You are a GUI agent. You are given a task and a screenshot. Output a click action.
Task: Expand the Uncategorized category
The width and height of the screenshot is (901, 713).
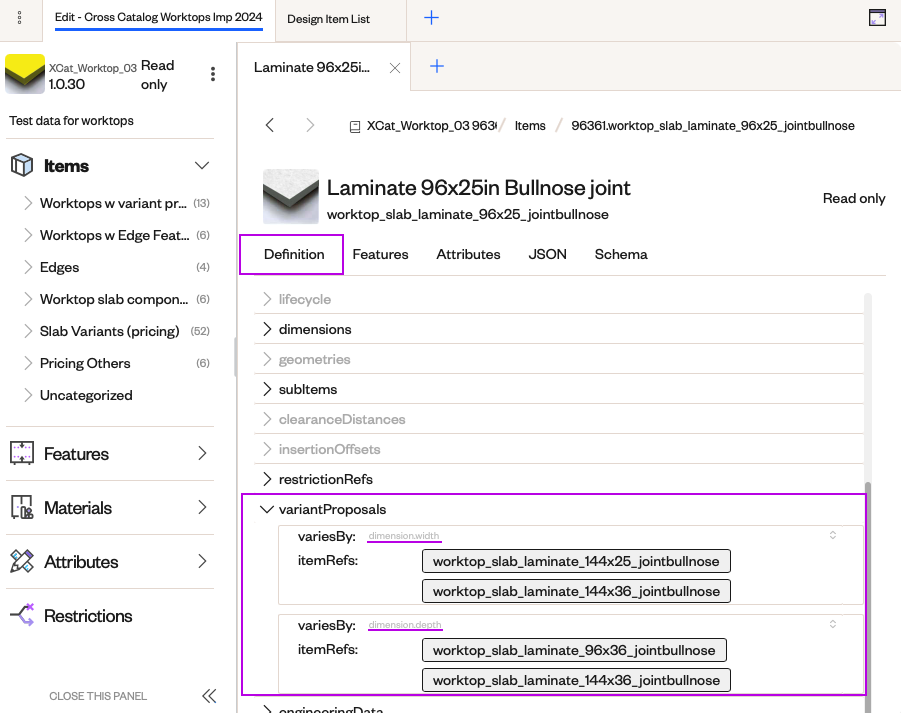click(28, 395)
